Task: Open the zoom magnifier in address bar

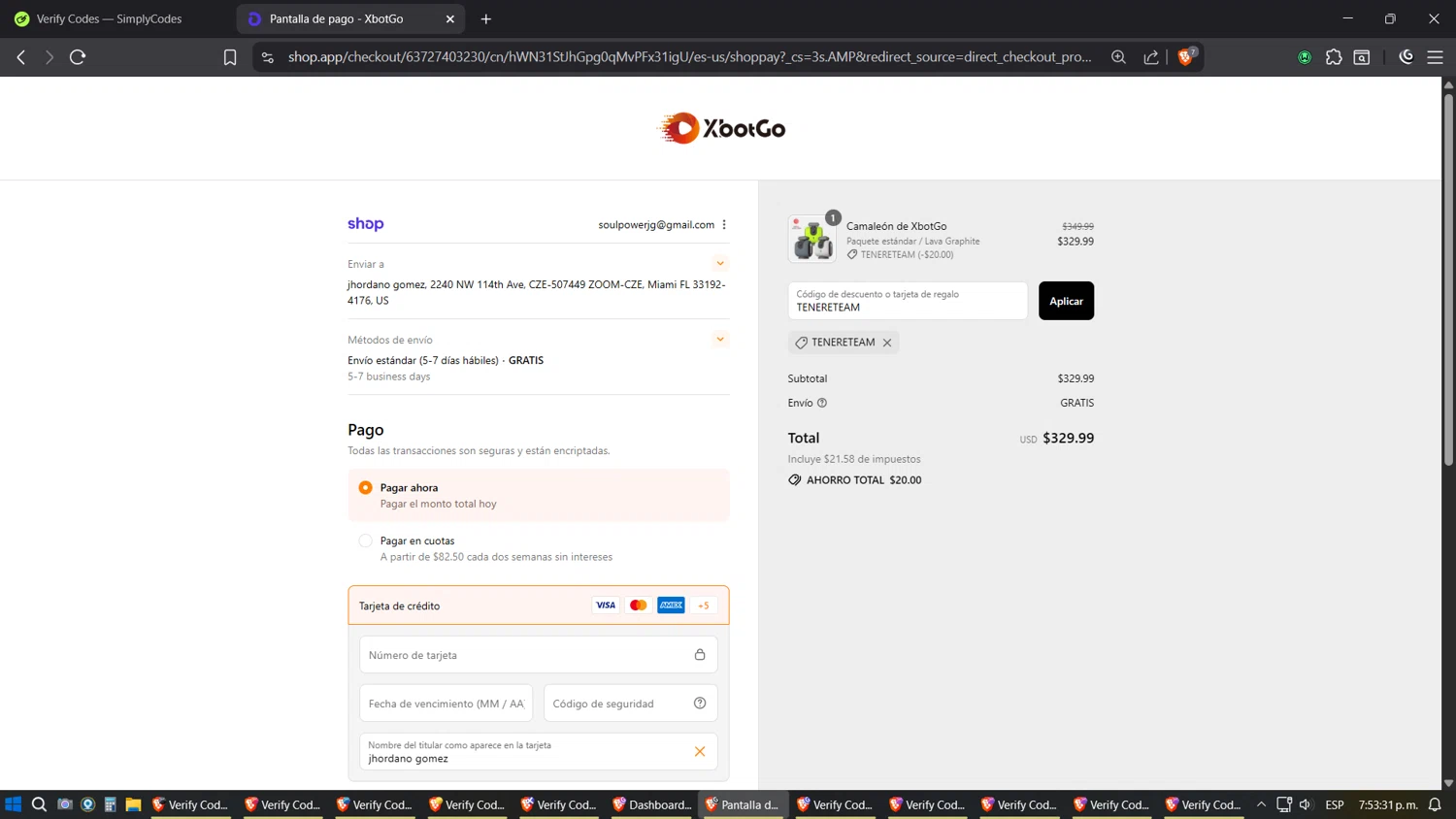Action: click(1118, 57)
